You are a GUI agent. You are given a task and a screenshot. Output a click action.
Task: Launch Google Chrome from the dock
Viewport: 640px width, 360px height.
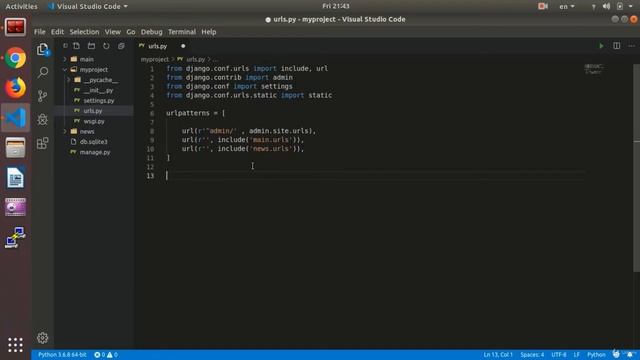point(16,58)
